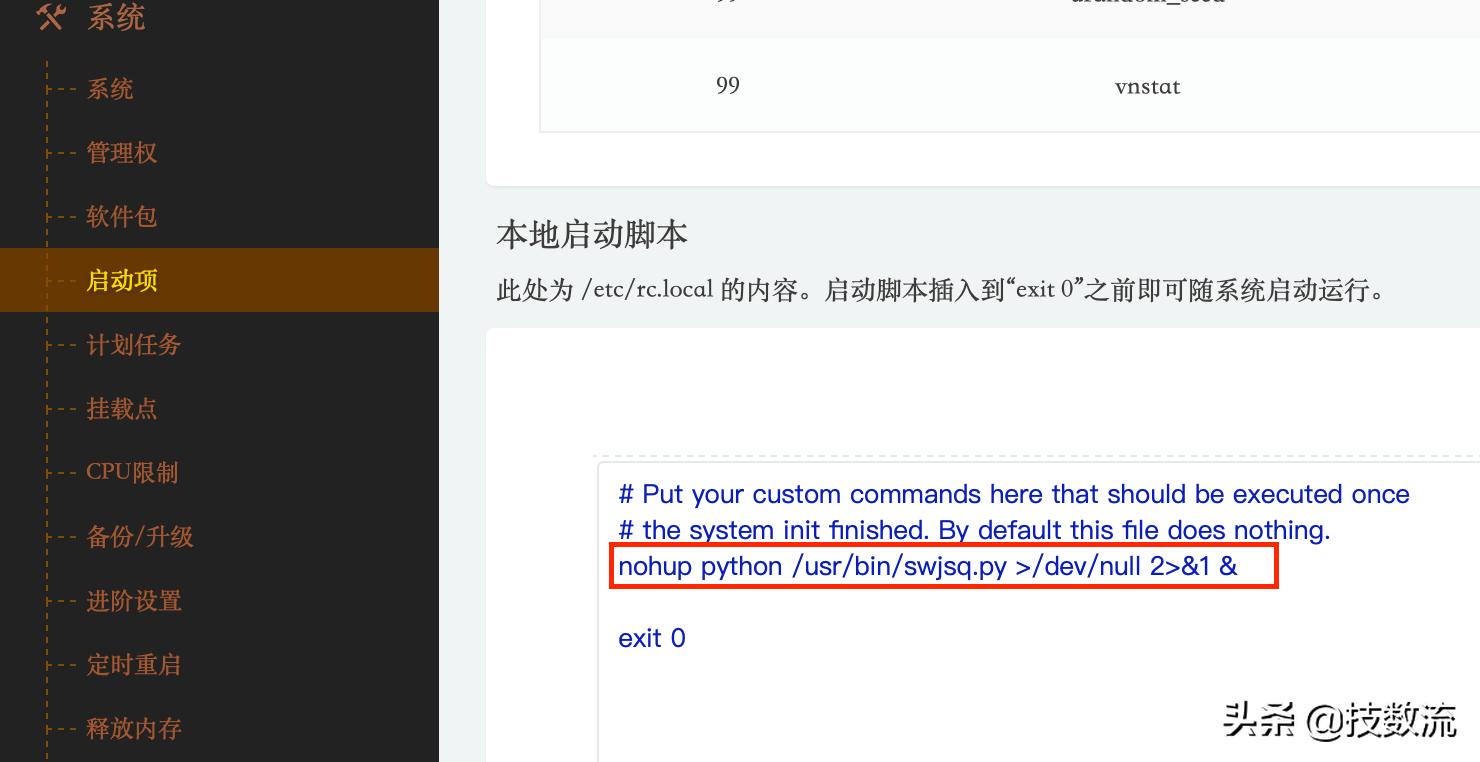Open the 计划任务 page
1480x762 pixels.
tap(134, 345)
